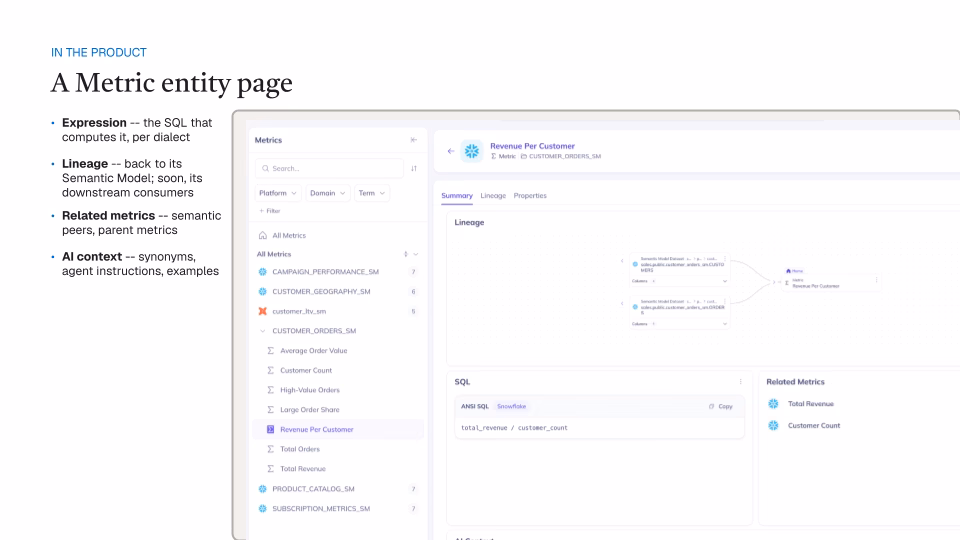Switch to the Lineage tab
The height and width of the screenshot is (540, 960).
[x=493, y=195]
